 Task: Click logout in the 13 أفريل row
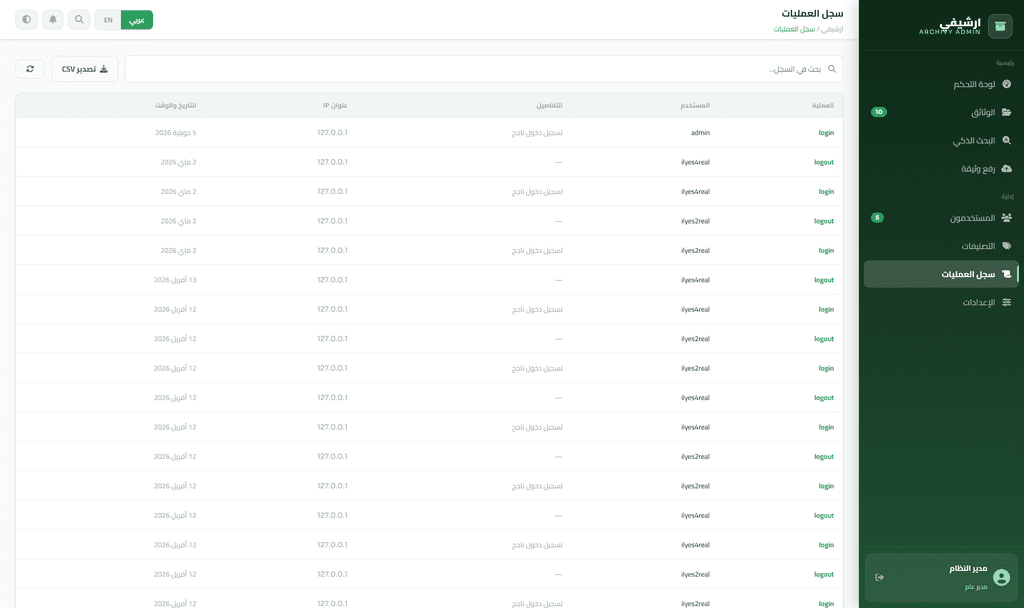[x=824, y=280]
